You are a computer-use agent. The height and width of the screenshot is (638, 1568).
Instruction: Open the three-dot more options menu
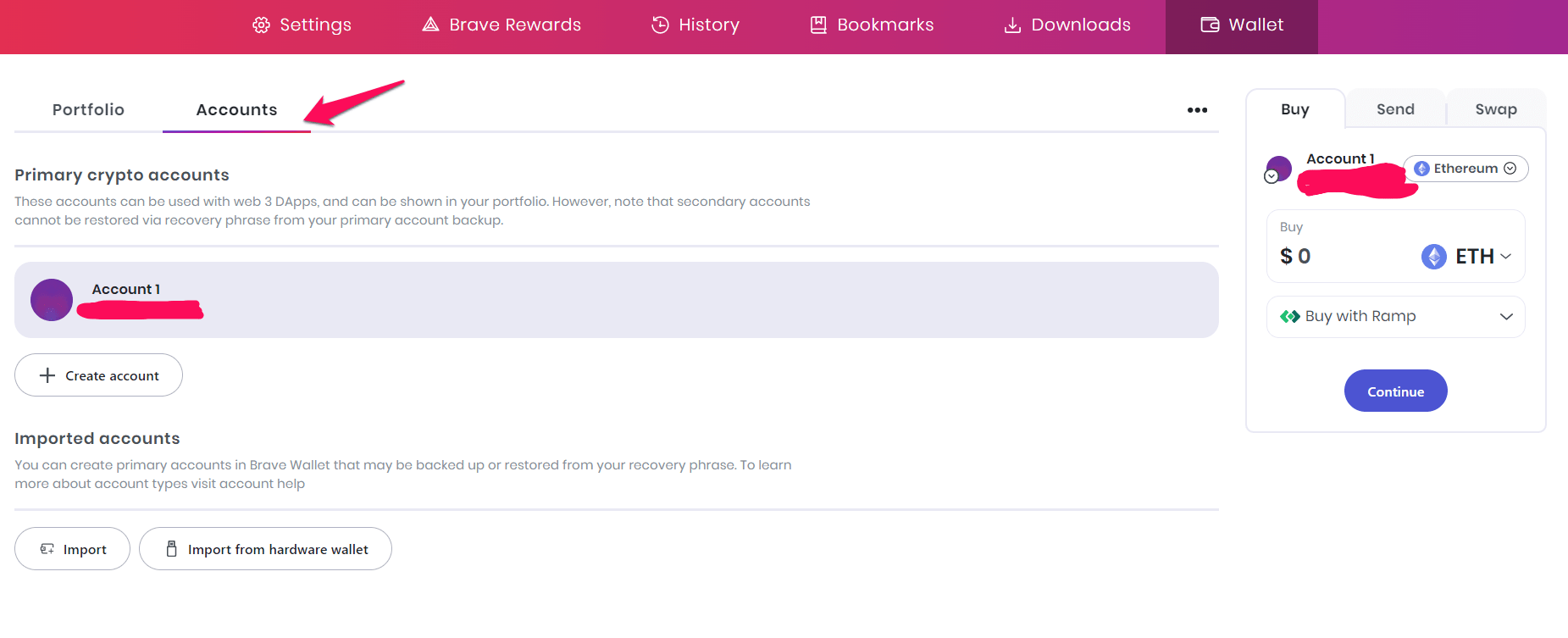pyautogui.click(x=1197, y=110)
